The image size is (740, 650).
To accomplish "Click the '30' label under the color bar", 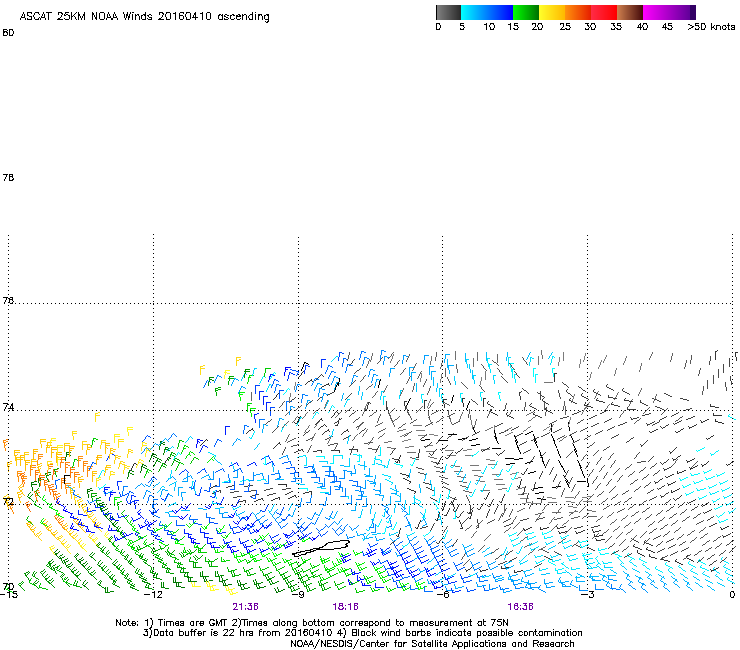I will 590,27.
